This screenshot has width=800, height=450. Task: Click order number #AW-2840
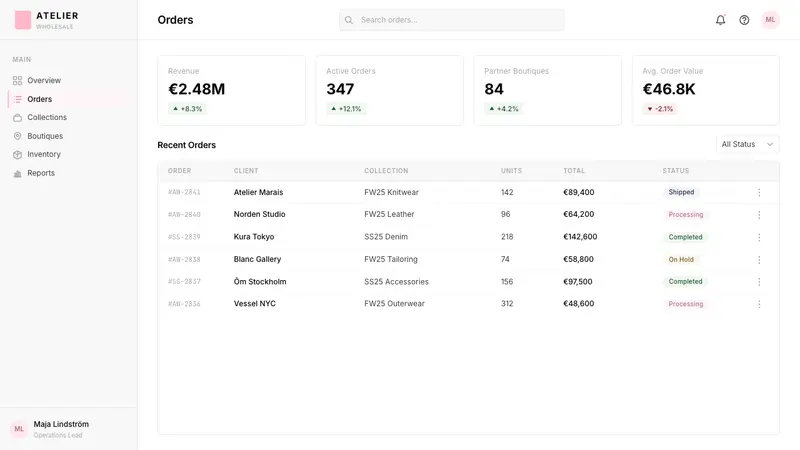(184, 215)
